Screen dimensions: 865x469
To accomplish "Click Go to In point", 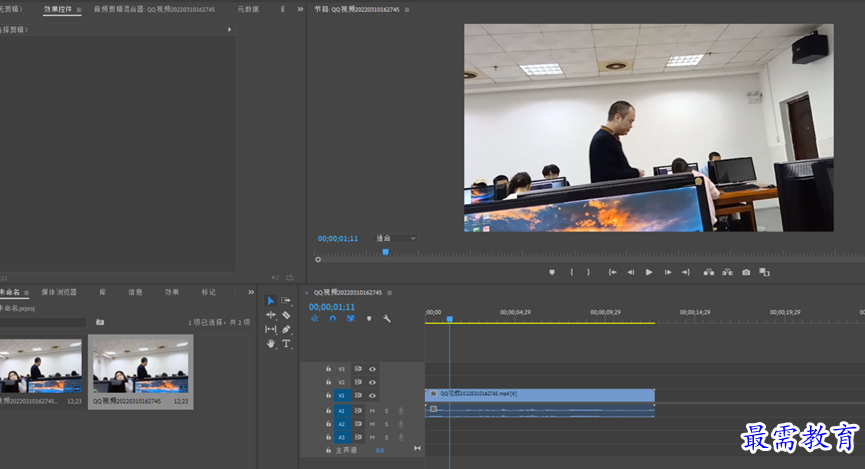I will coord(612,272).
